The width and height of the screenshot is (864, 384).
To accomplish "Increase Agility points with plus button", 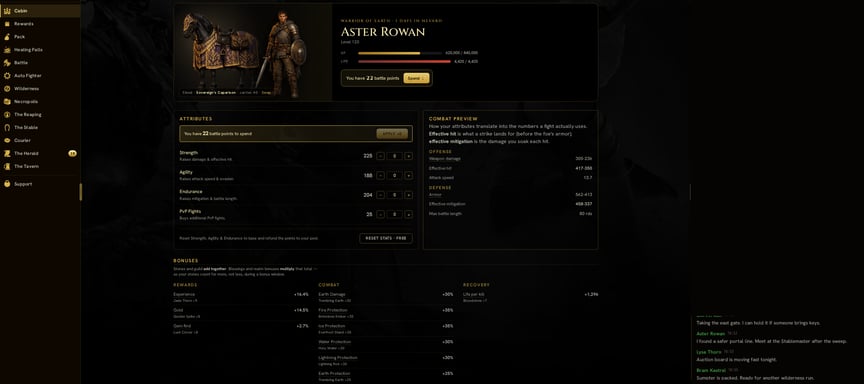I will [x=408, y=175].
